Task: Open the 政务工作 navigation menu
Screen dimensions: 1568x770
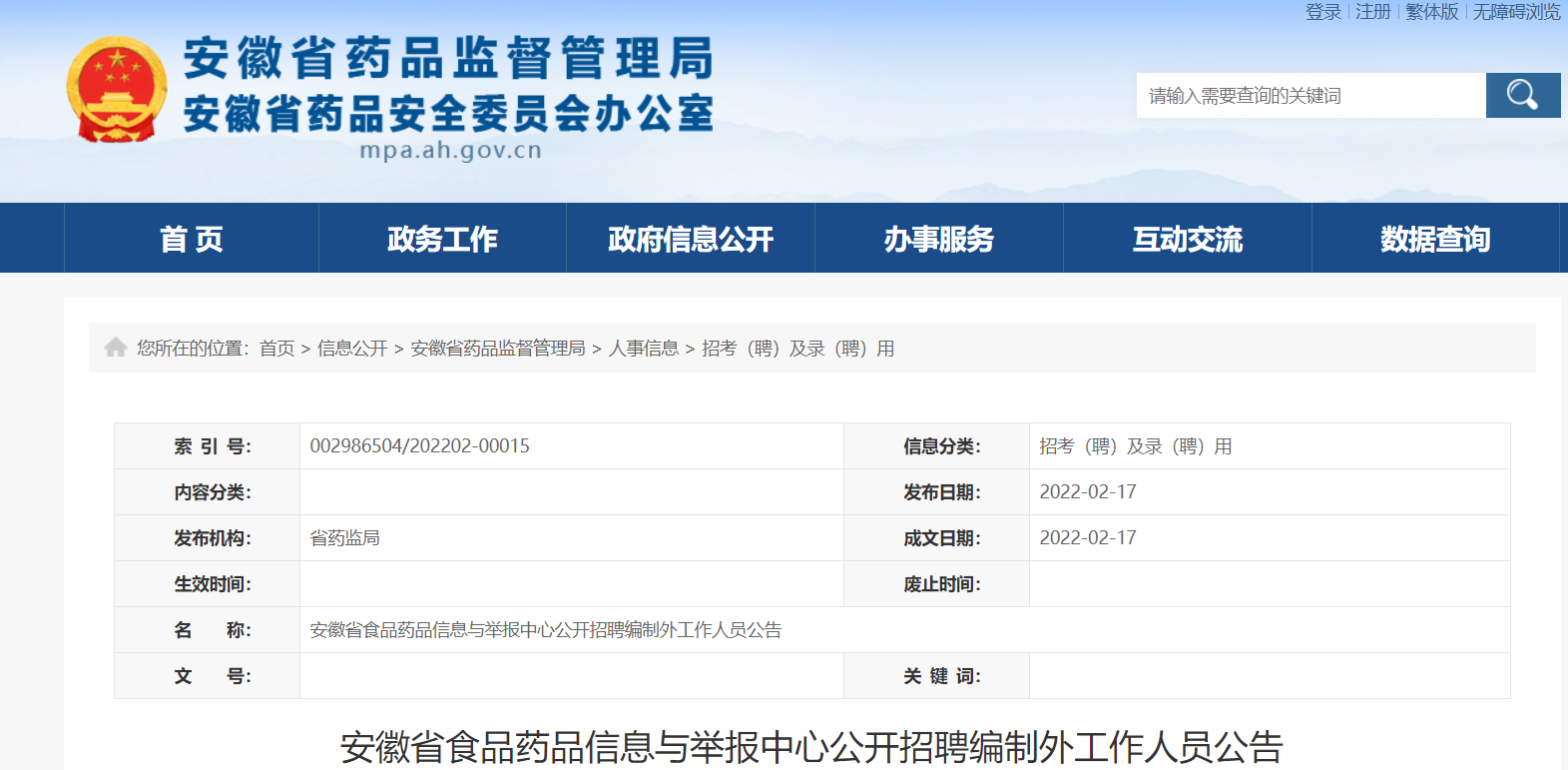Action: pyautogui.click(x=442, y=239)
